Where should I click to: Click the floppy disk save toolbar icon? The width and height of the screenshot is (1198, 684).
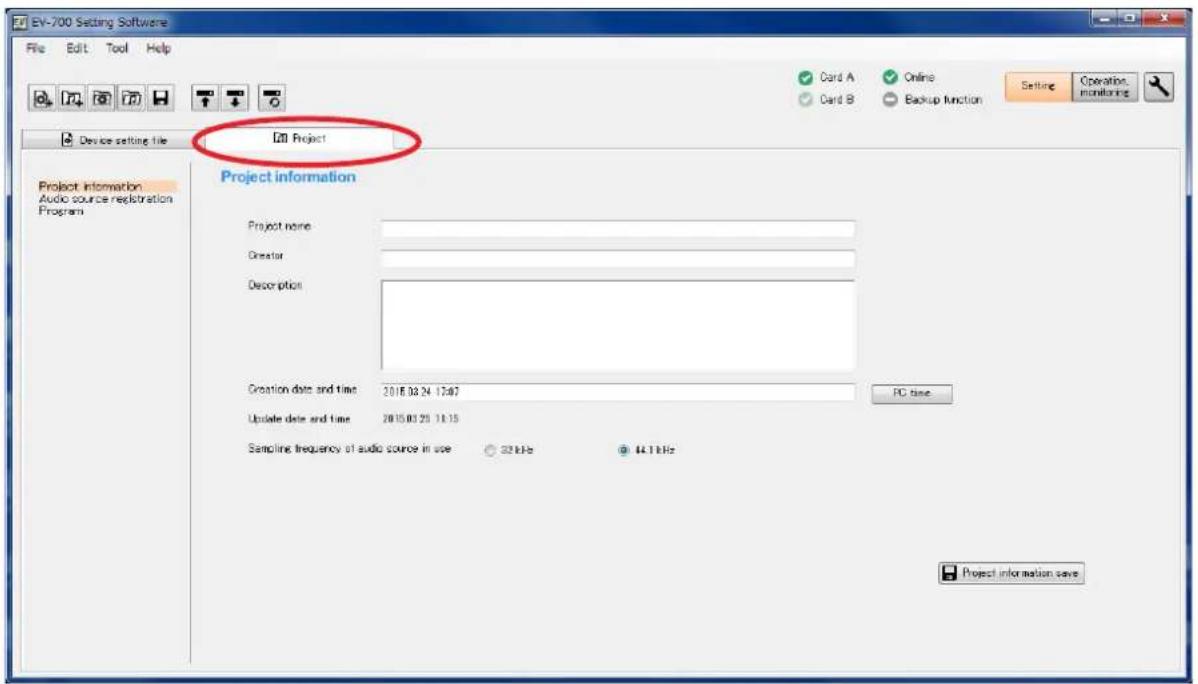pos(160,99)
